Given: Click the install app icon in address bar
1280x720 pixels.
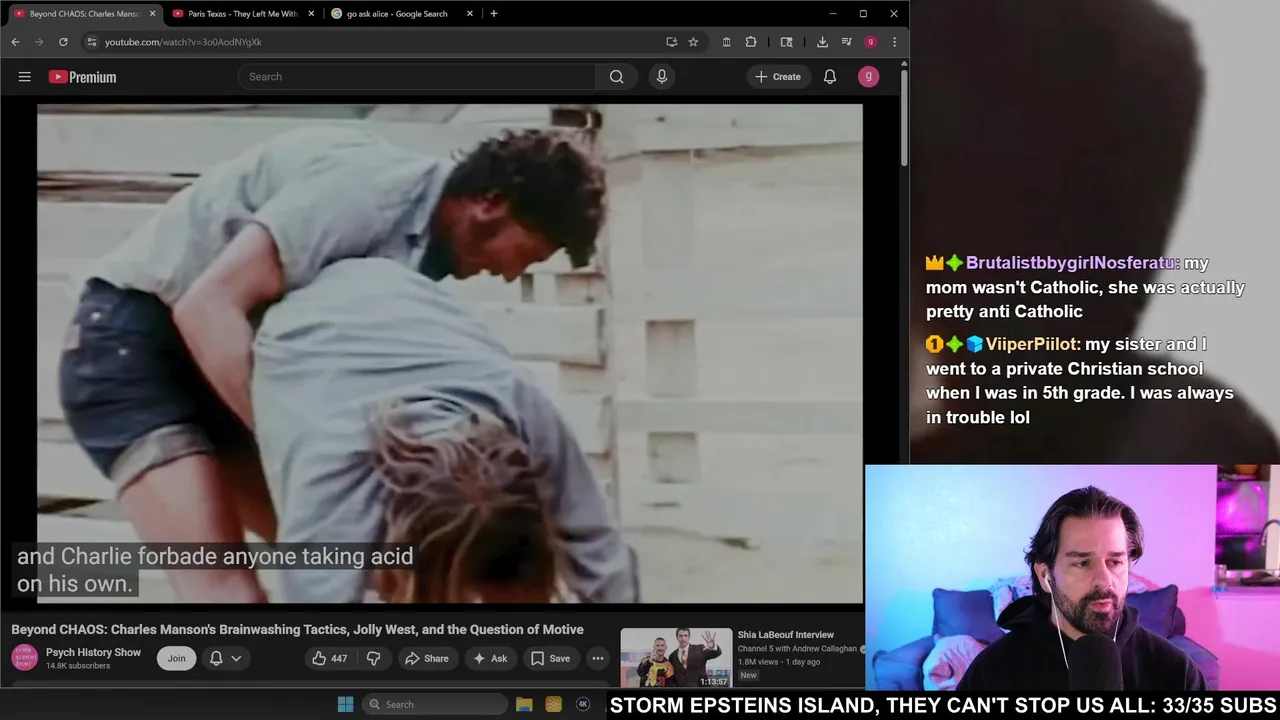Looking at the screenshot, I should [x=671, y=42].
